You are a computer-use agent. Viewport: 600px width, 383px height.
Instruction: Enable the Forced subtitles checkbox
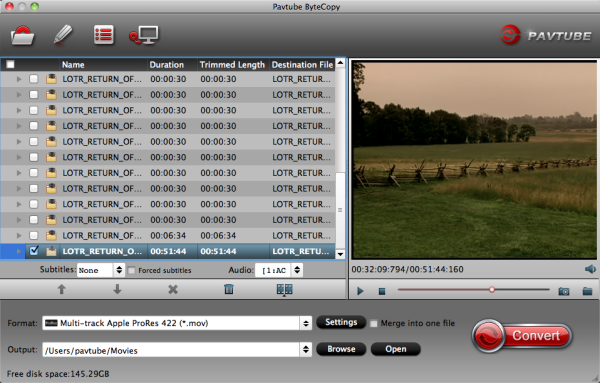132,271
